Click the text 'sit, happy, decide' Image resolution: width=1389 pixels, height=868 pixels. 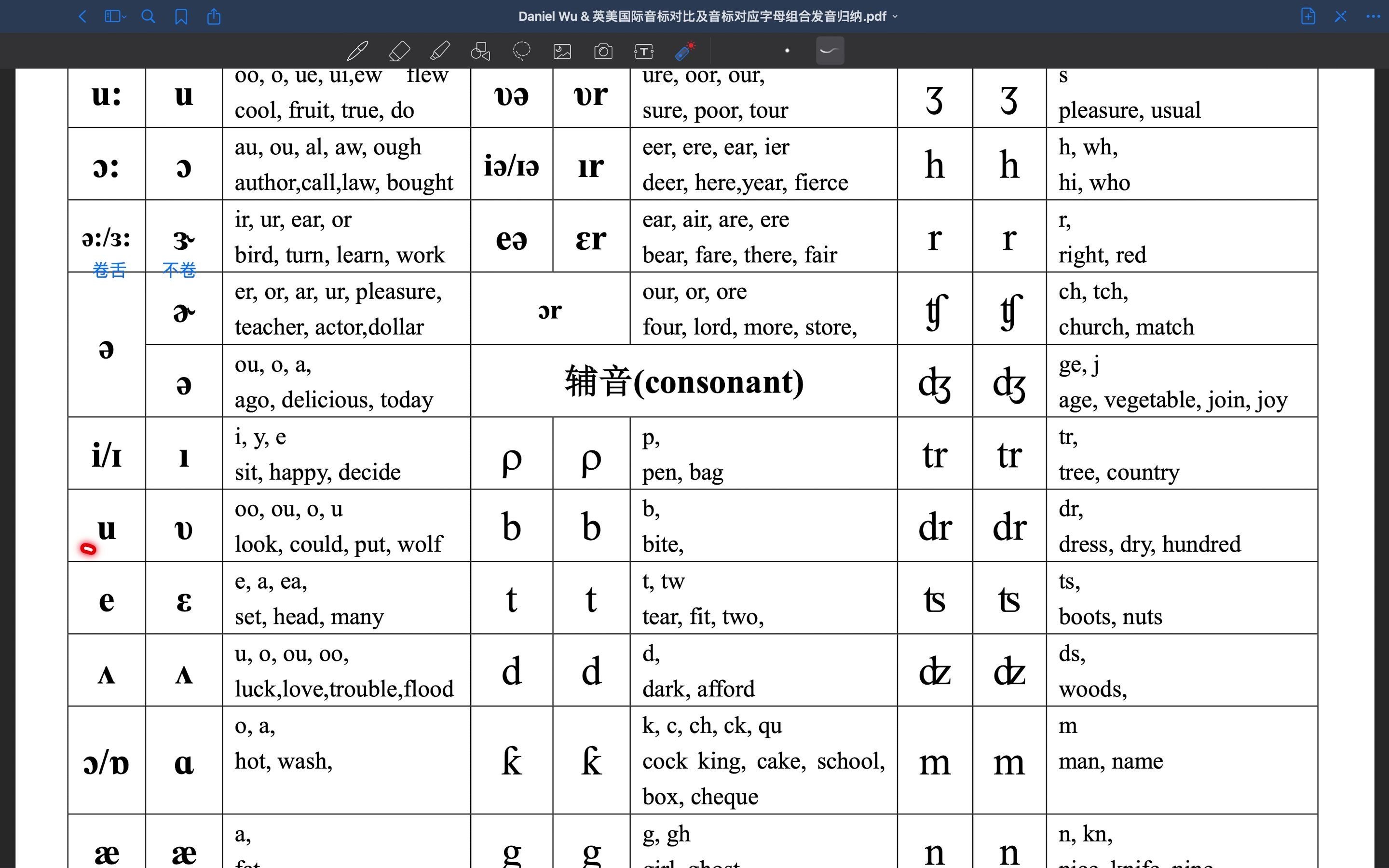click(x=317, y=472)
